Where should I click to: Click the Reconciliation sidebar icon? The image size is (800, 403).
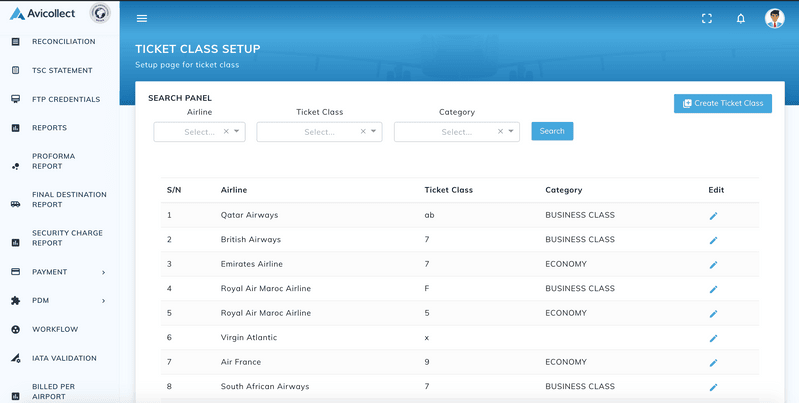coord(15,42)
